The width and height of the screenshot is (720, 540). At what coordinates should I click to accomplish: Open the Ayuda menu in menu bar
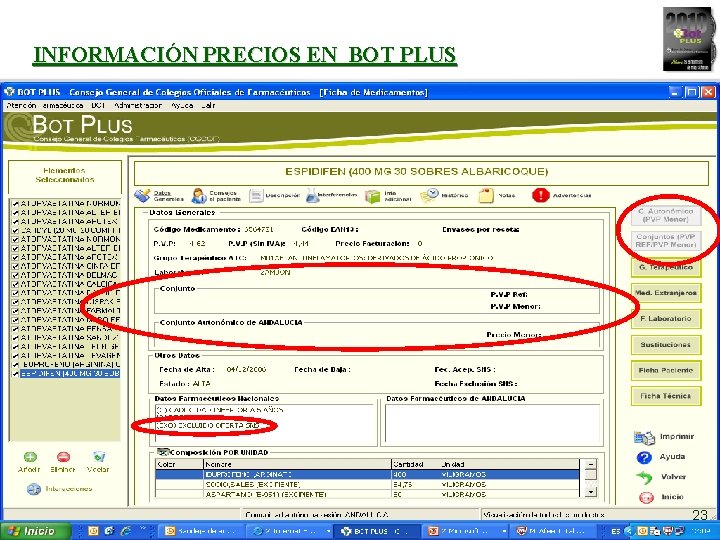pyautogui.click(x=182, y=106)
